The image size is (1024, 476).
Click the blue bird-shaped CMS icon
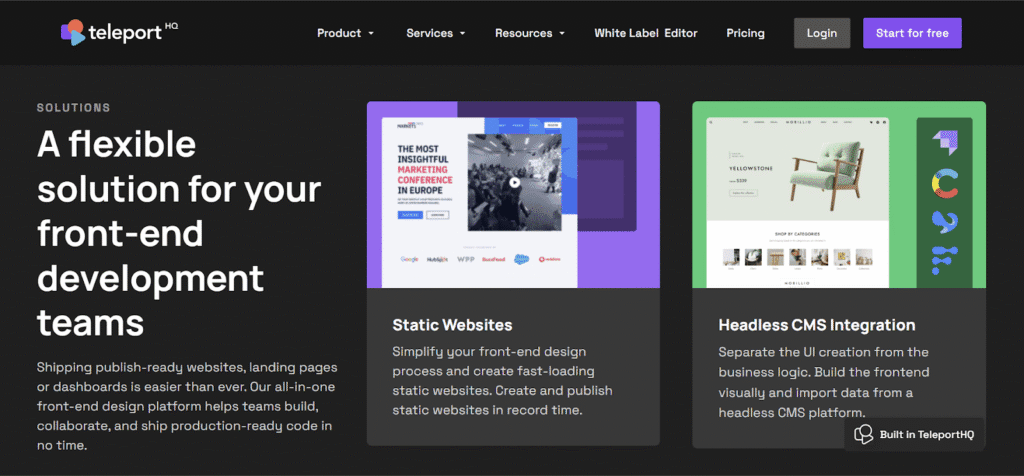[944, 221]
